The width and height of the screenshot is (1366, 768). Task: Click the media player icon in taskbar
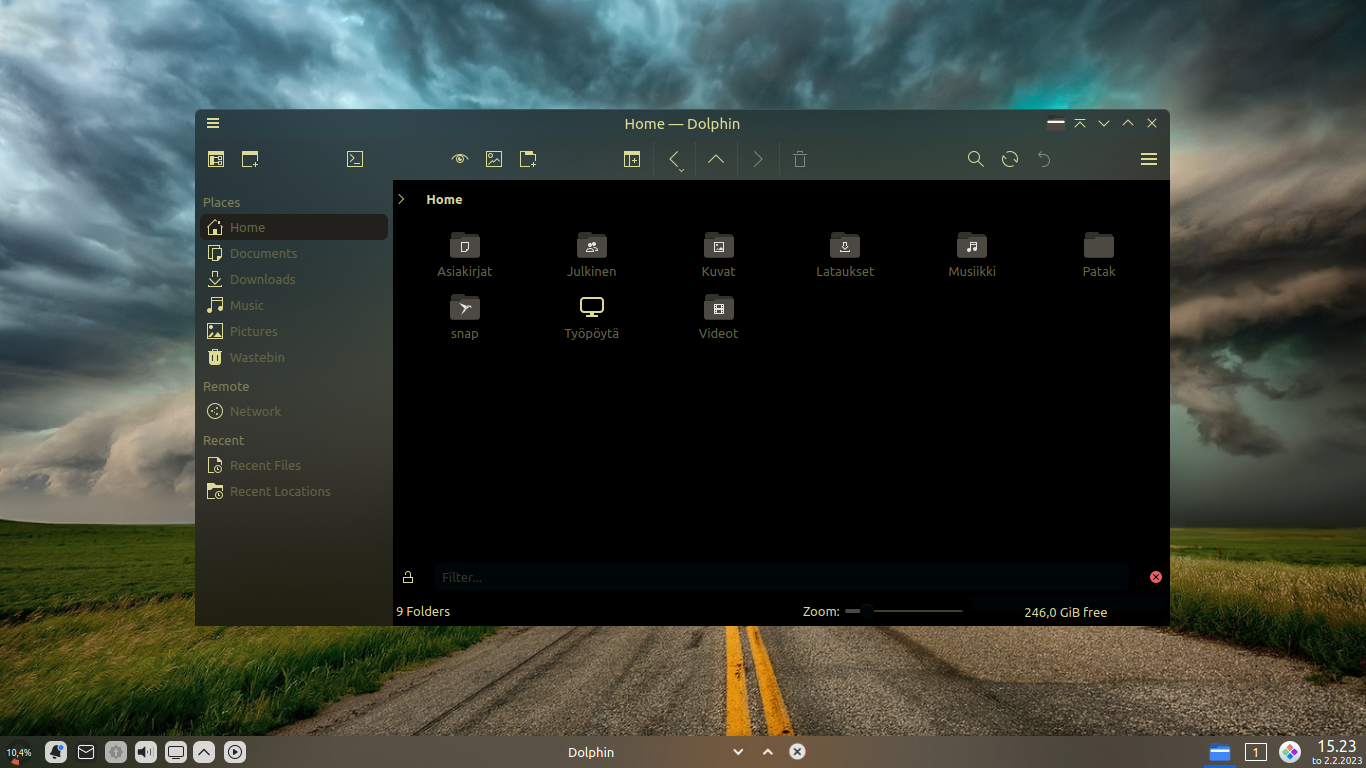[235, 752]
